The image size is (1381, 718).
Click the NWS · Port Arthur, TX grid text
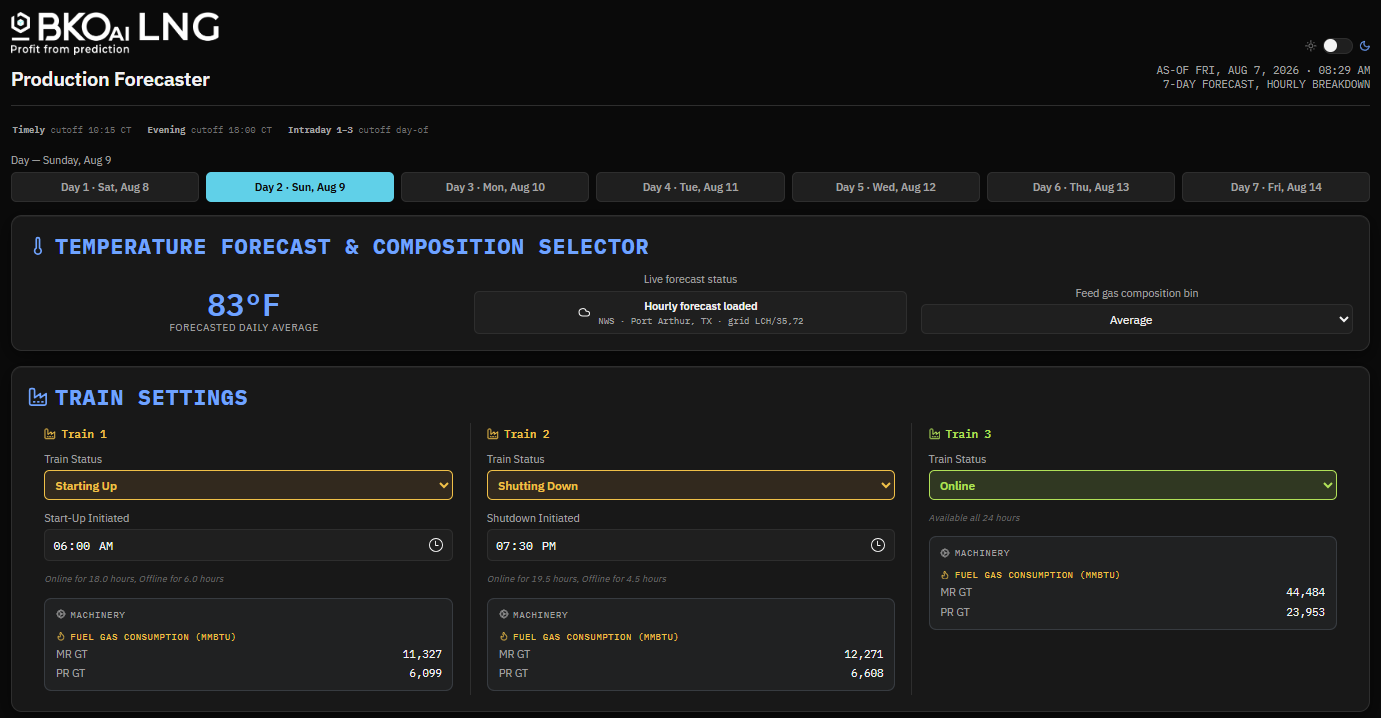701,321
